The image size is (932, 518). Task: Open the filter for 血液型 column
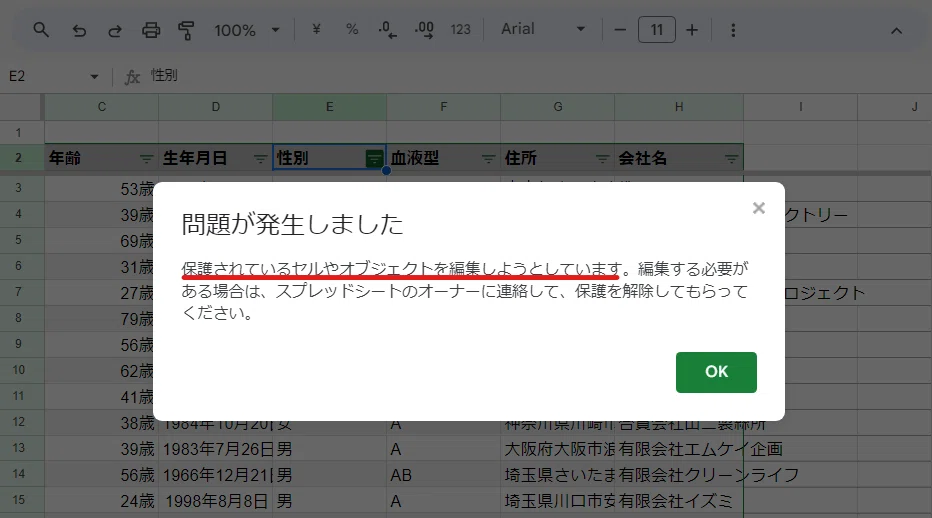[x=489, y=159]
